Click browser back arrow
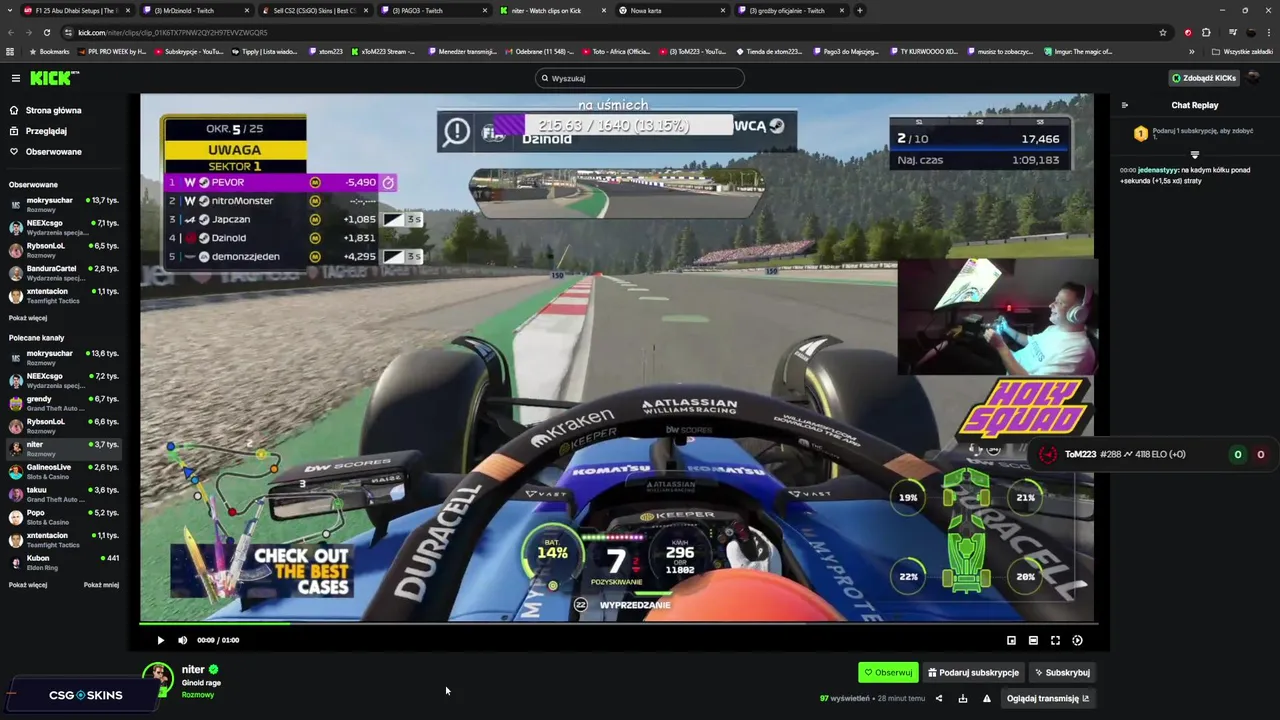 pyautogui.click(x=12, y=32)
